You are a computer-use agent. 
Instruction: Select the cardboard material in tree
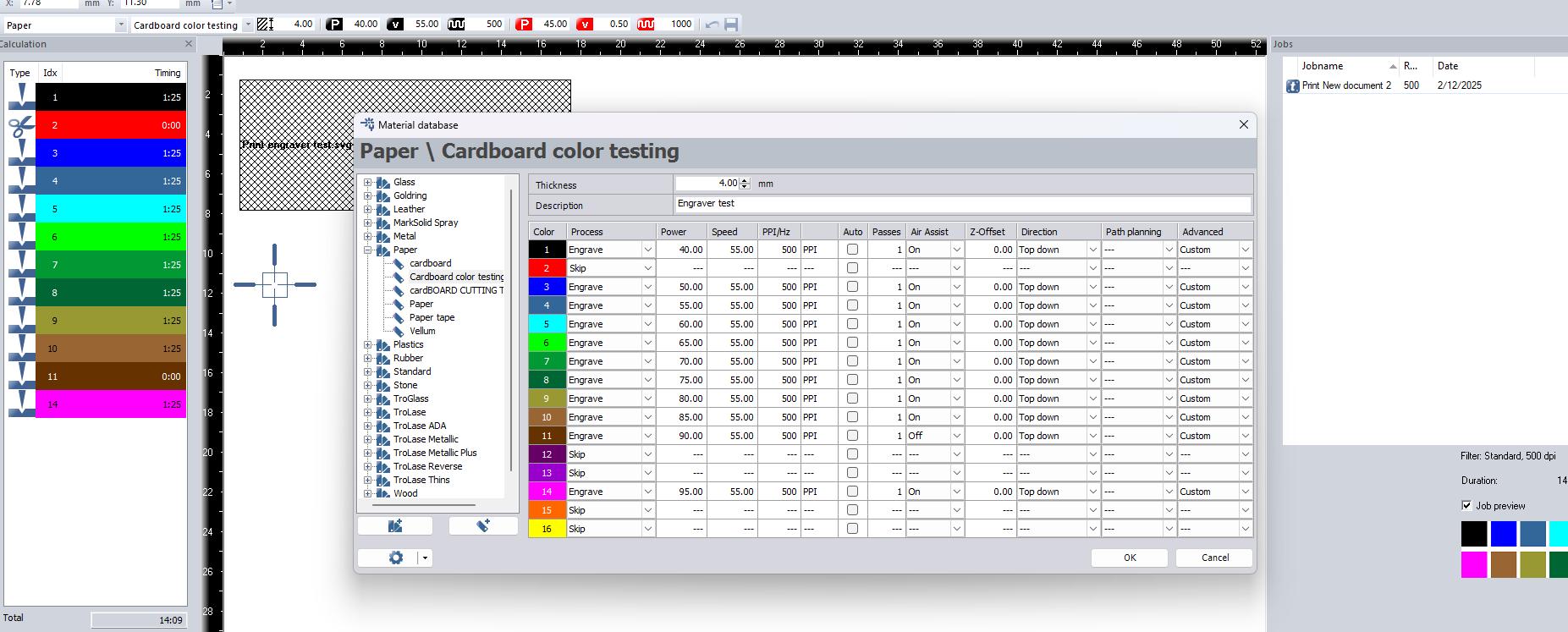pyautogui.click(x=430, y=263)
